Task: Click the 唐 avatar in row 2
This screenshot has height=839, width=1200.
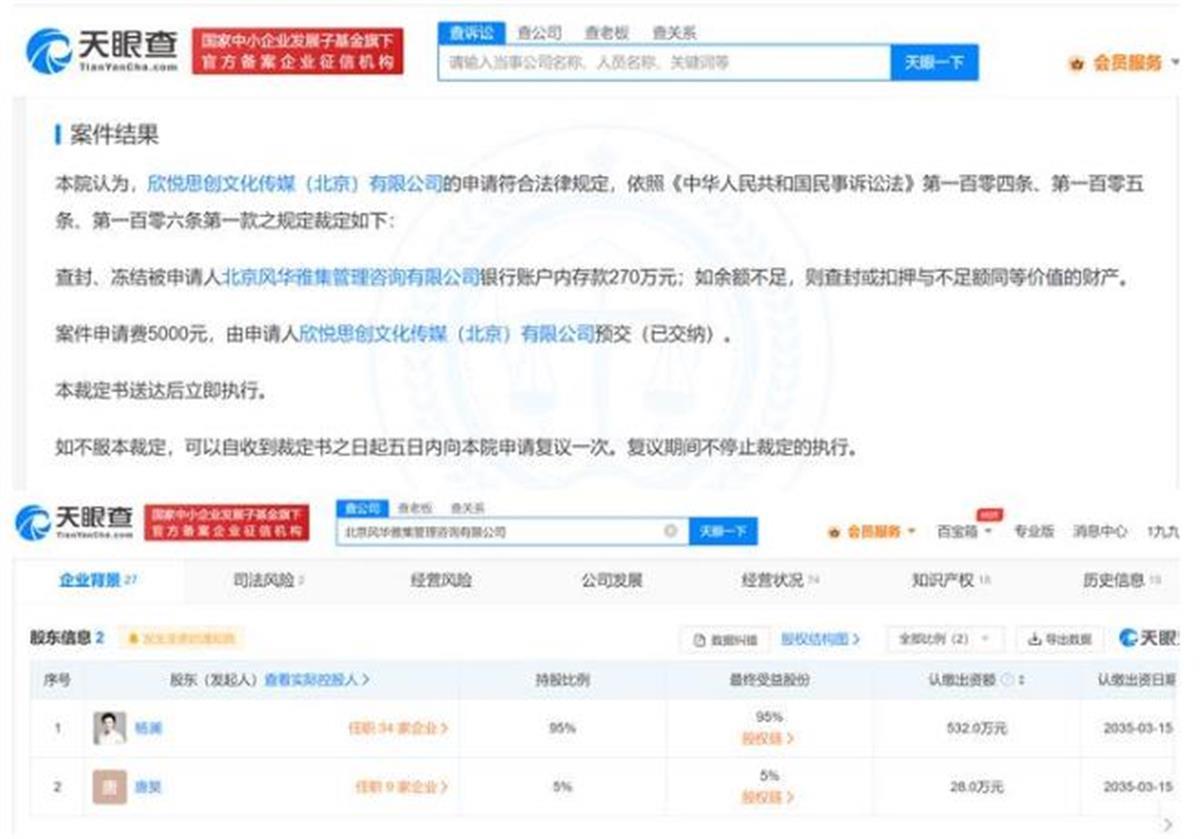Action: [x=109, y=787]
